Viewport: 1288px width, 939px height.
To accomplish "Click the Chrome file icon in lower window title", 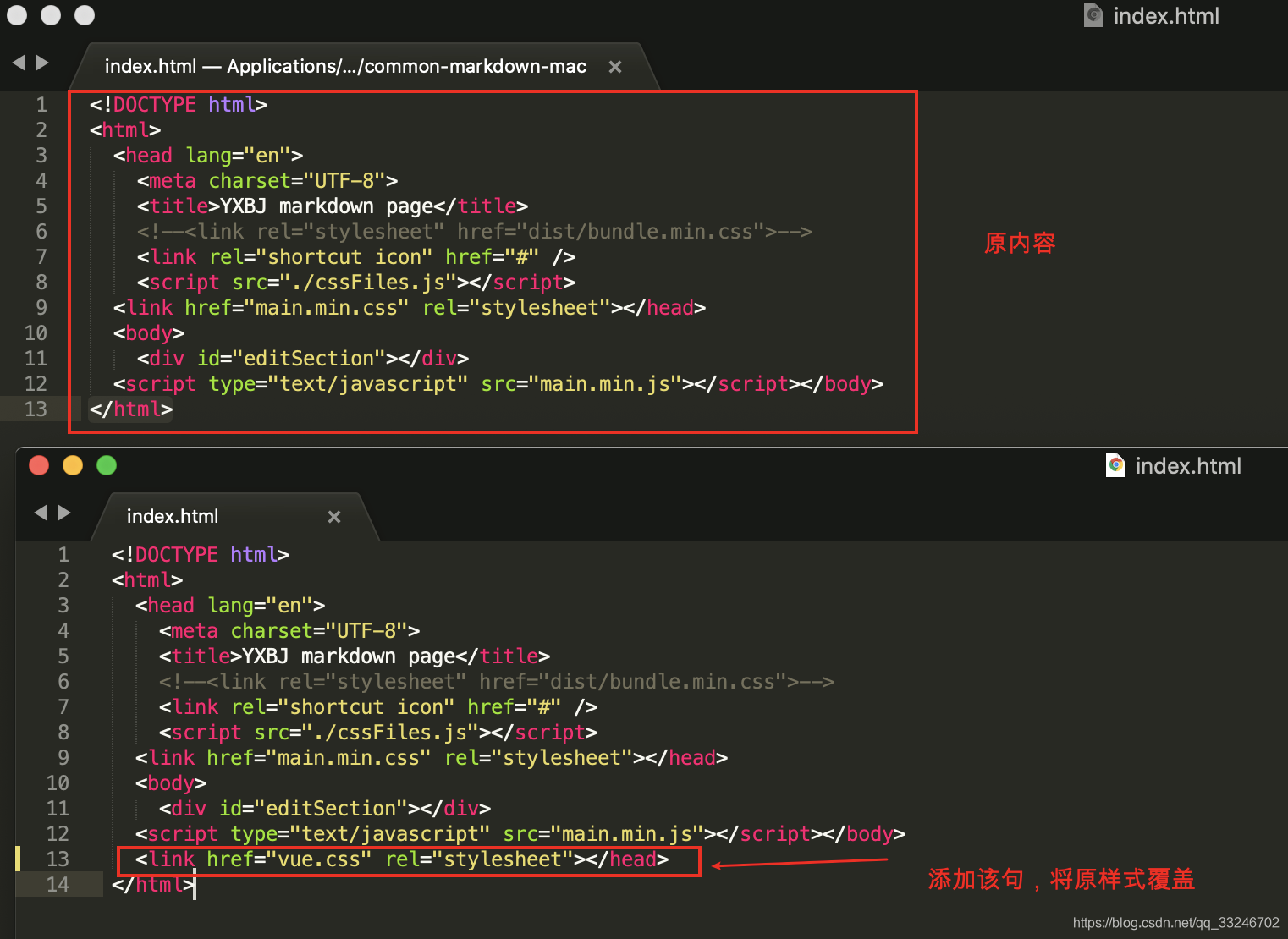I will (1115, 465).
